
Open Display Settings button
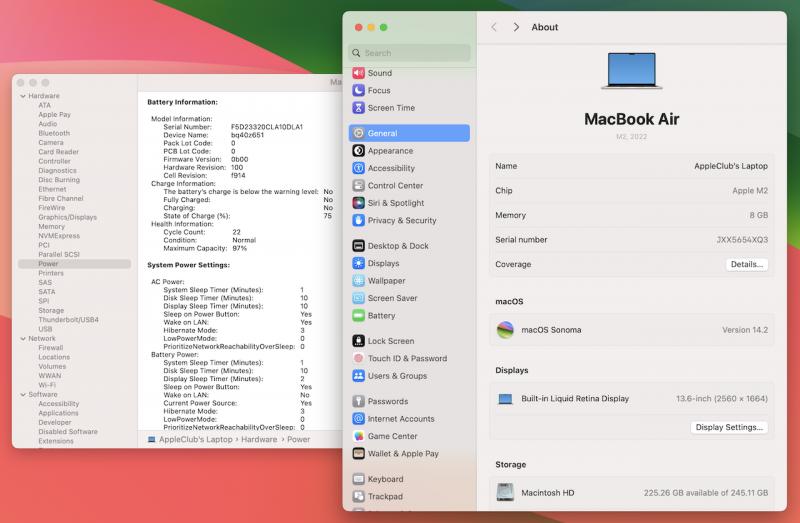tap(729, 427)
